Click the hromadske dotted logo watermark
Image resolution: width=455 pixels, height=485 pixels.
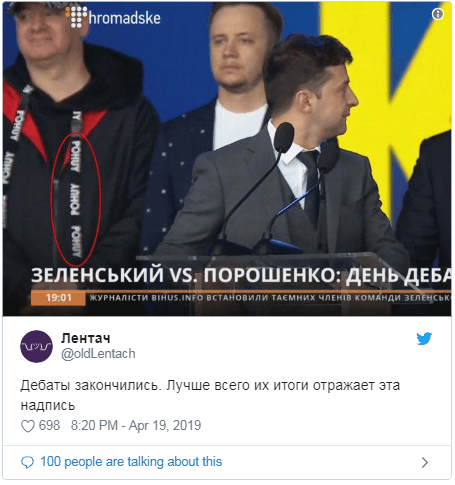click(76, 17)
